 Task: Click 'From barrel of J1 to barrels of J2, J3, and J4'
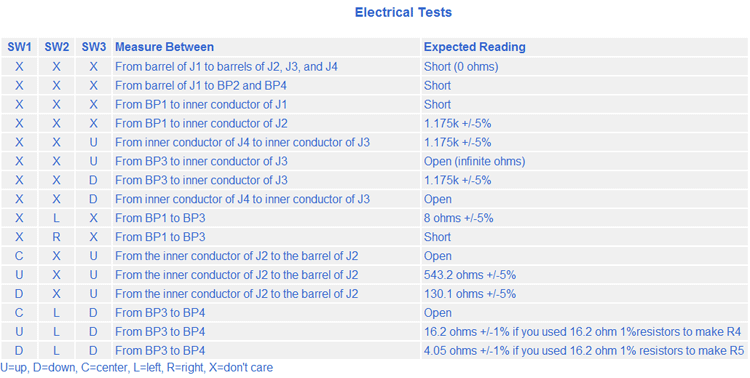226,67
